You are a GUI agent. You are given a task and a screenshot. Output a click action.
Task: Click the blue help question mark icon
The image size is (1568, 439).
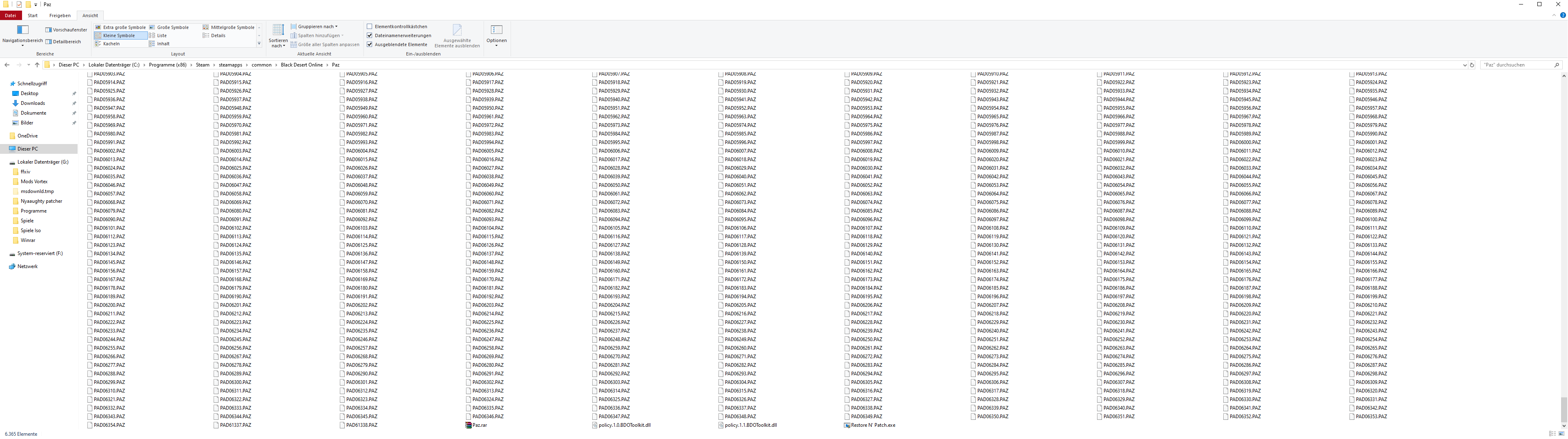point(1563,15)
